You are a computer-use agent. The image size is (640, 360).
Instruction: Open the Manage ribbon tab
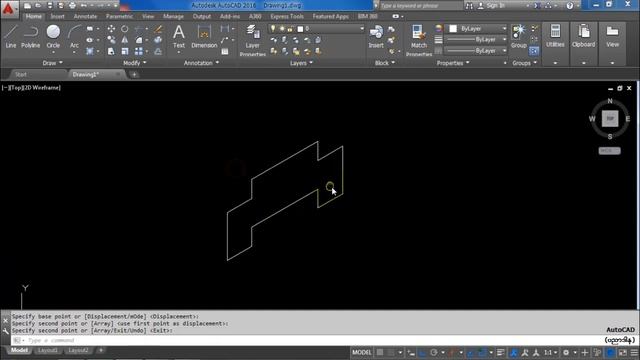pyautogui.click(x=173, y=16)
